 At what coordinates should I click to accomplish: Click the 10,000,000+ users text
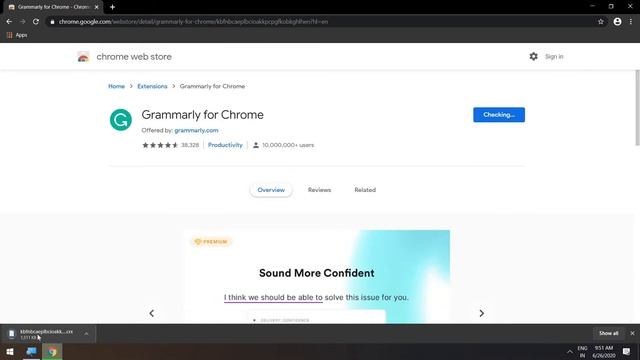[x=288, y=145]
